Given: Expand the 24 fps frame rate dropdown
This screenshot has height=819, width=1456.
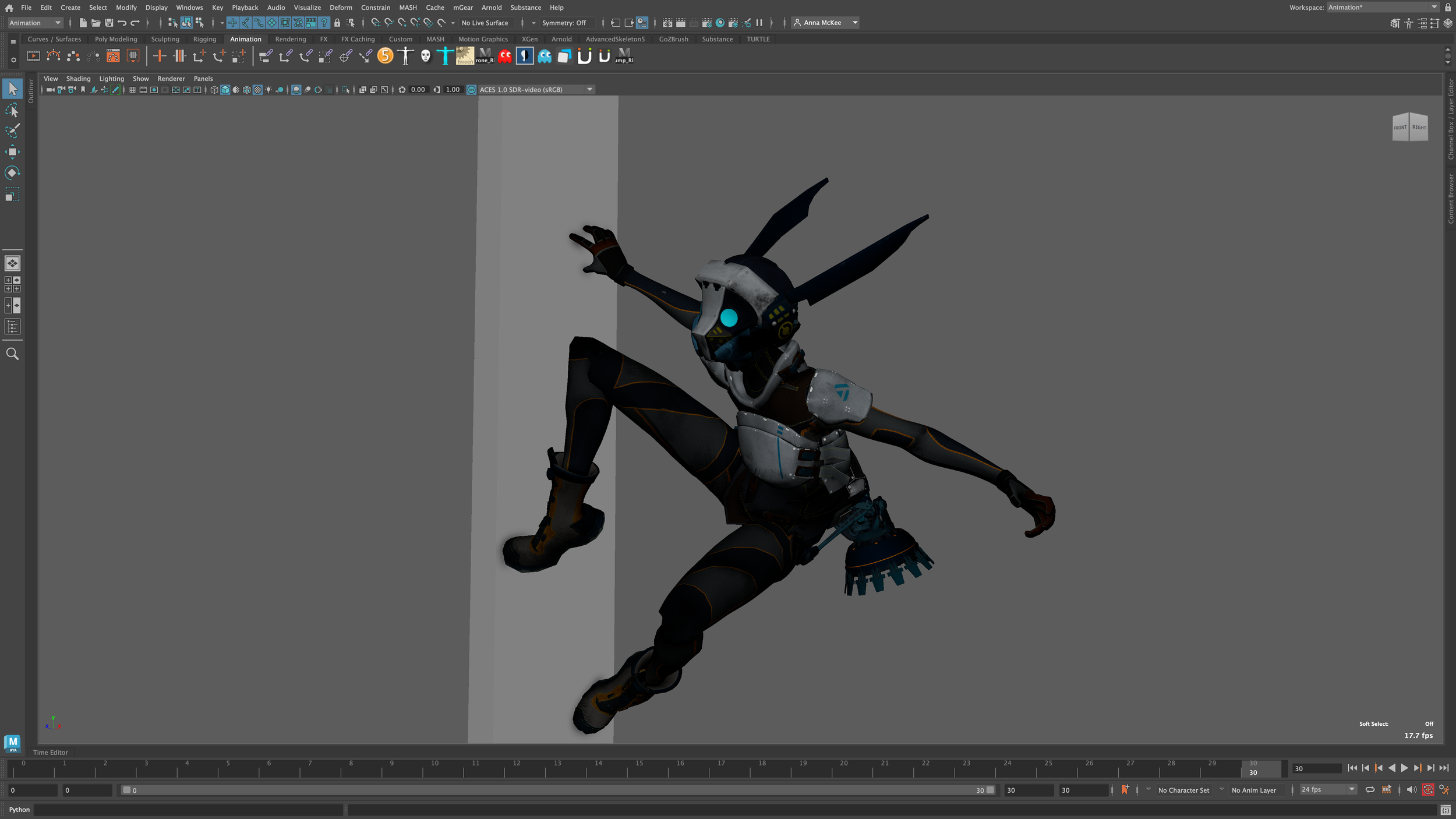Looking at the screenshot, I should pyautogui.click(x=1351, y=790).
